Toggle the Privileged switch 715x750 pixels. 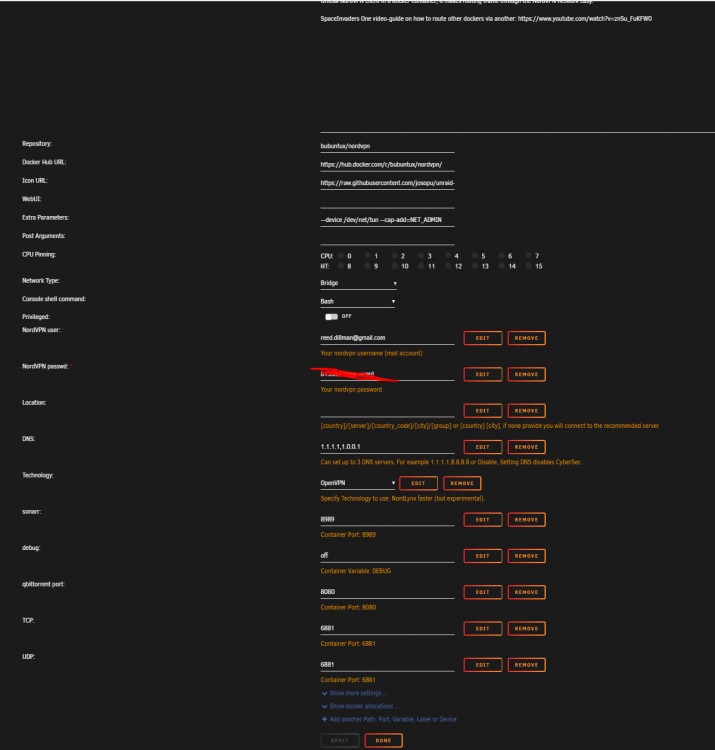point(331,317)
